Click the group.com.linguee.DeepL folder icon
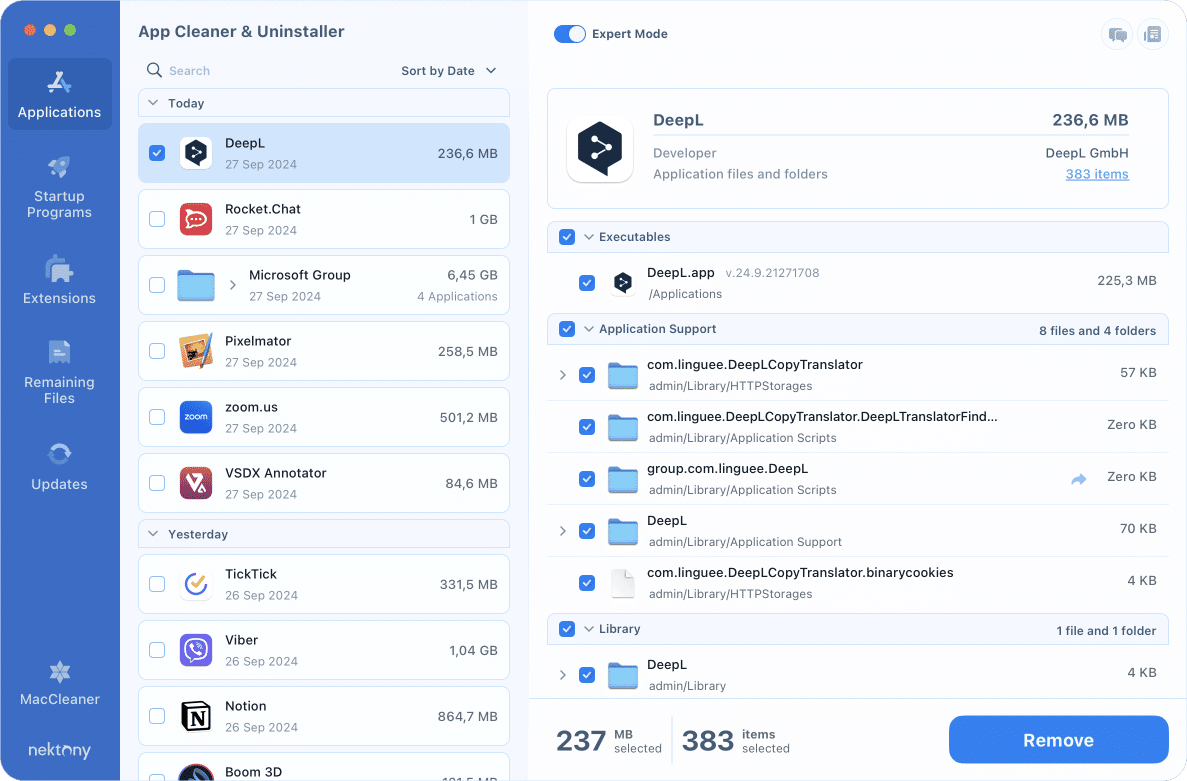This screenshot has height=781, width=1187. click(x=623, y=479)
